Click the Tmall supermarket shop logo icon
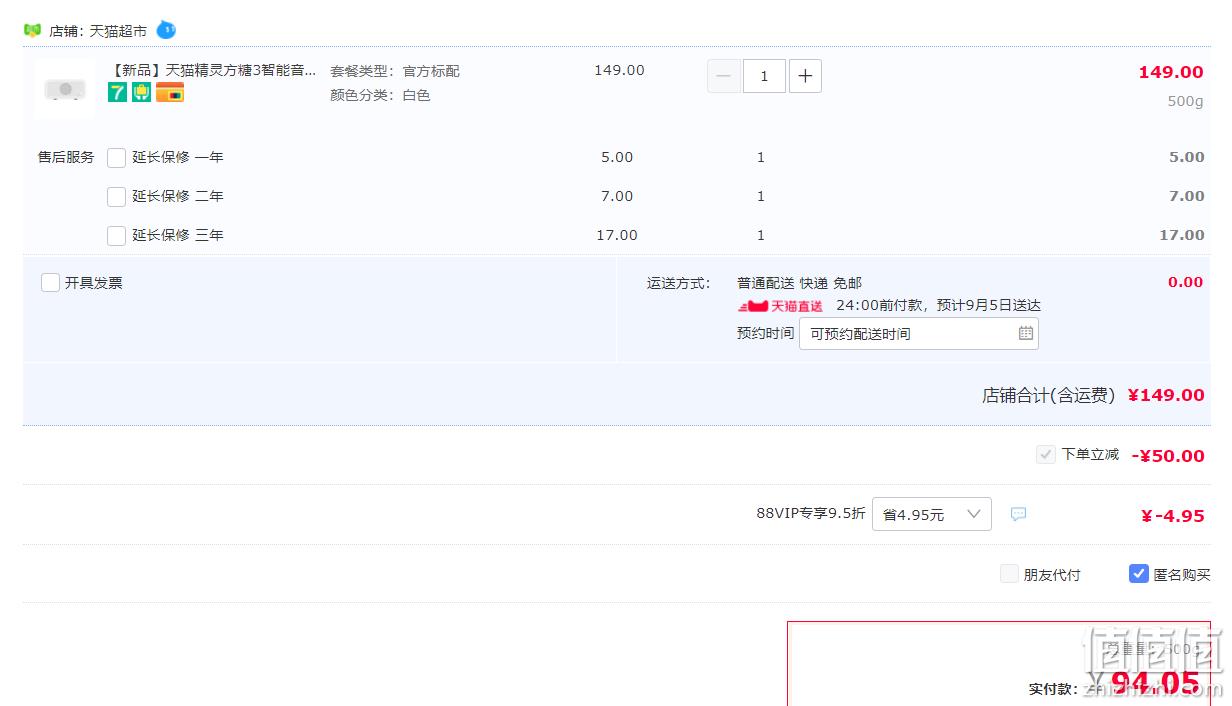The width and height of the screenshot is (1232, 706). pos(33,30)
